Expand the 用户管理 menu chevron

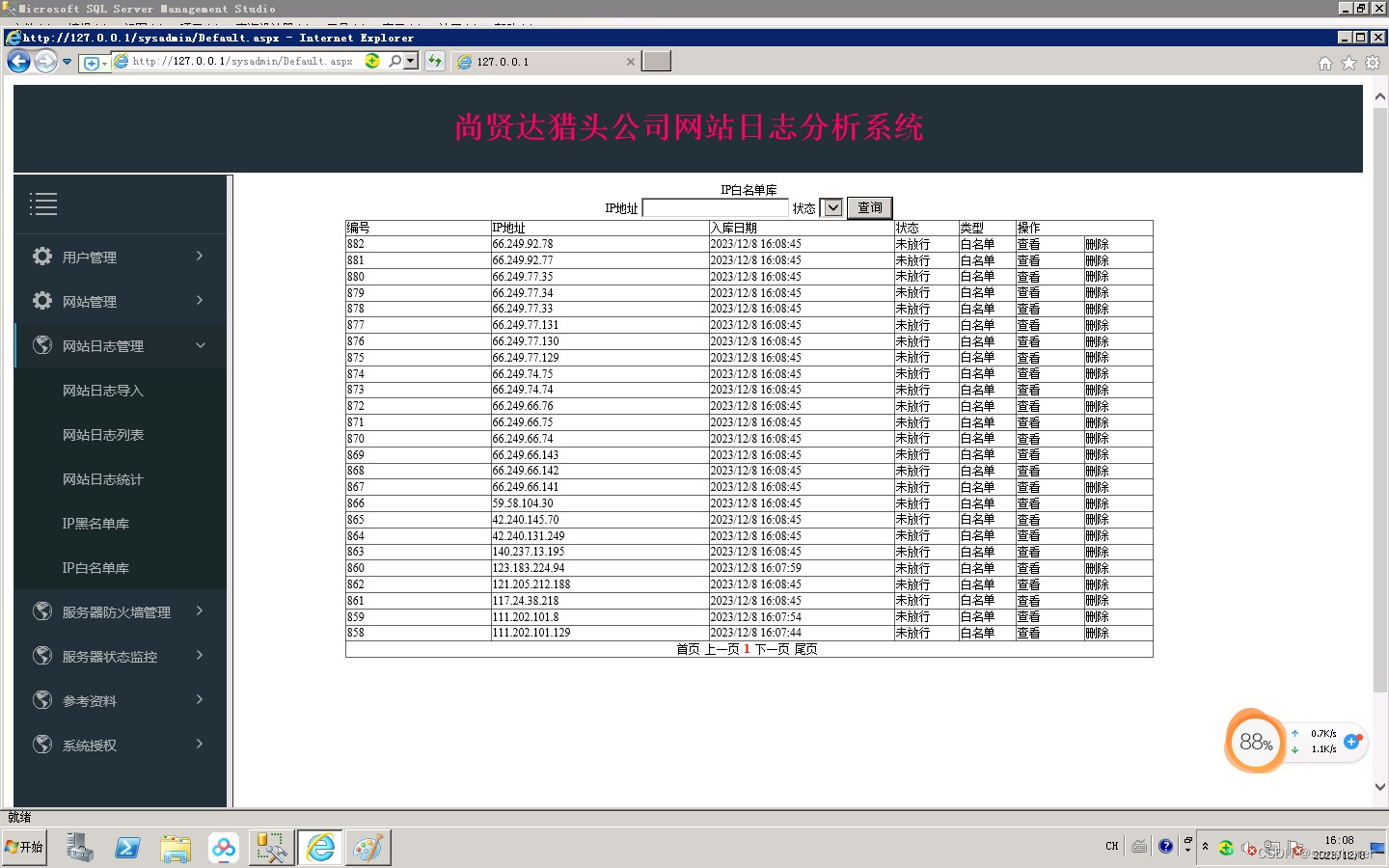click(x=200, y=256)
